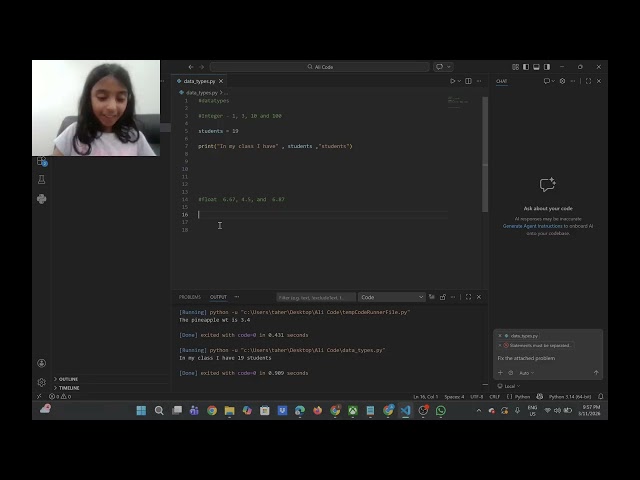640x480 pixels.
Task: Select the Python 3.14 interpreter
Action: (x=570, y=397)
